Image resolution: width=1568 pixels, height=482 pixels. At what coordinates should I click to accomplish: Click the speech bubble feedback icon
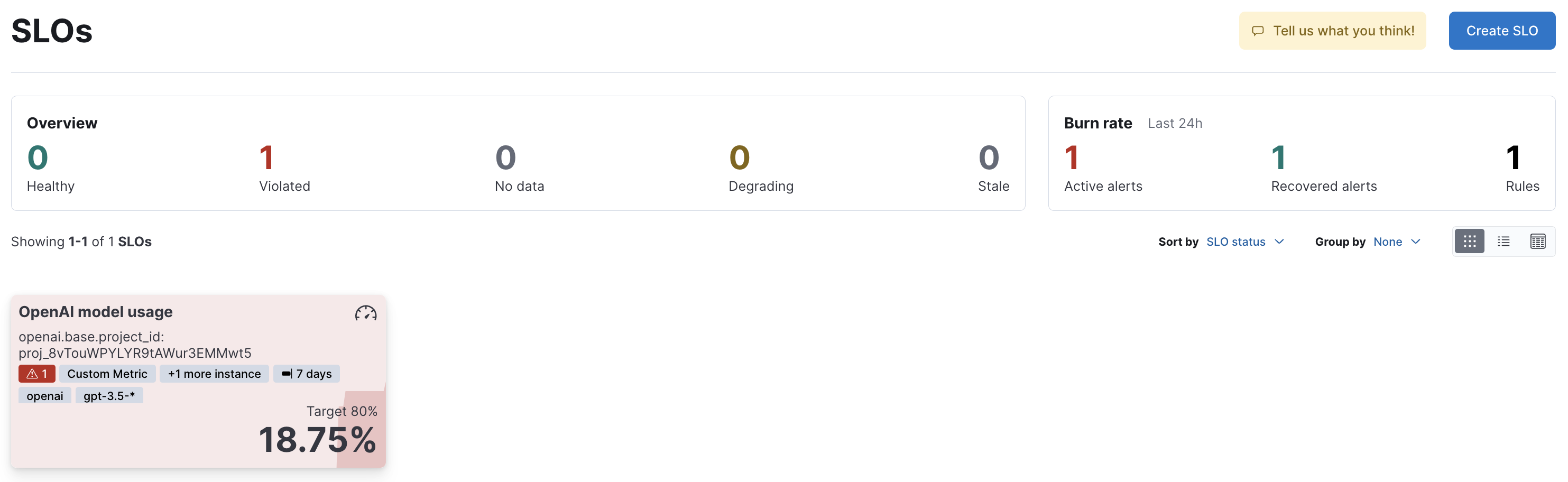click(x=1258, y=31)
